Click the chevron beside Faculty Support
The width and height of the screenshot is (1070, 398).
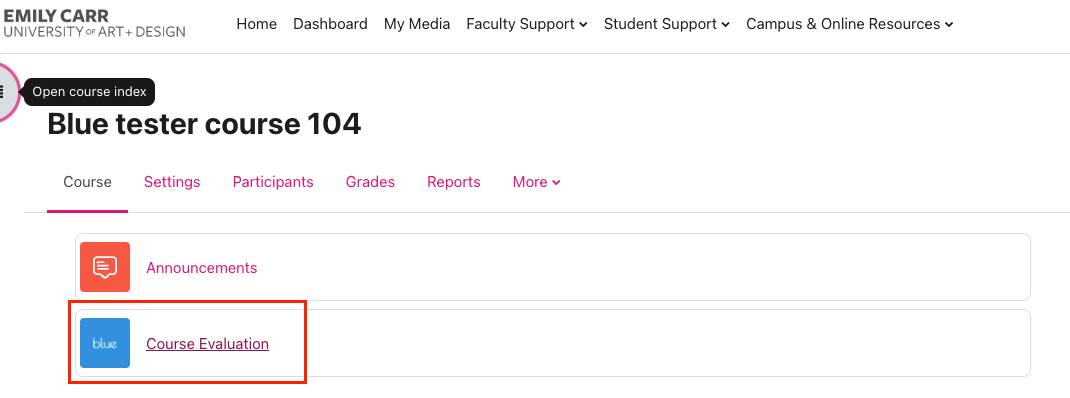coord(583,25)
